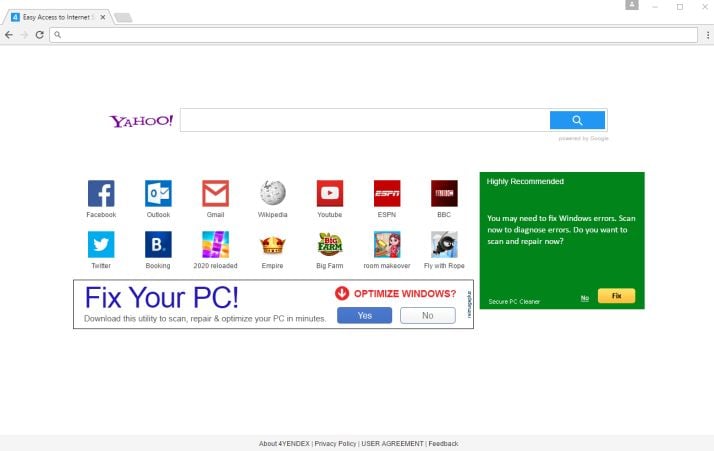Launch the Fly with Rope game icon

[444, 244]
